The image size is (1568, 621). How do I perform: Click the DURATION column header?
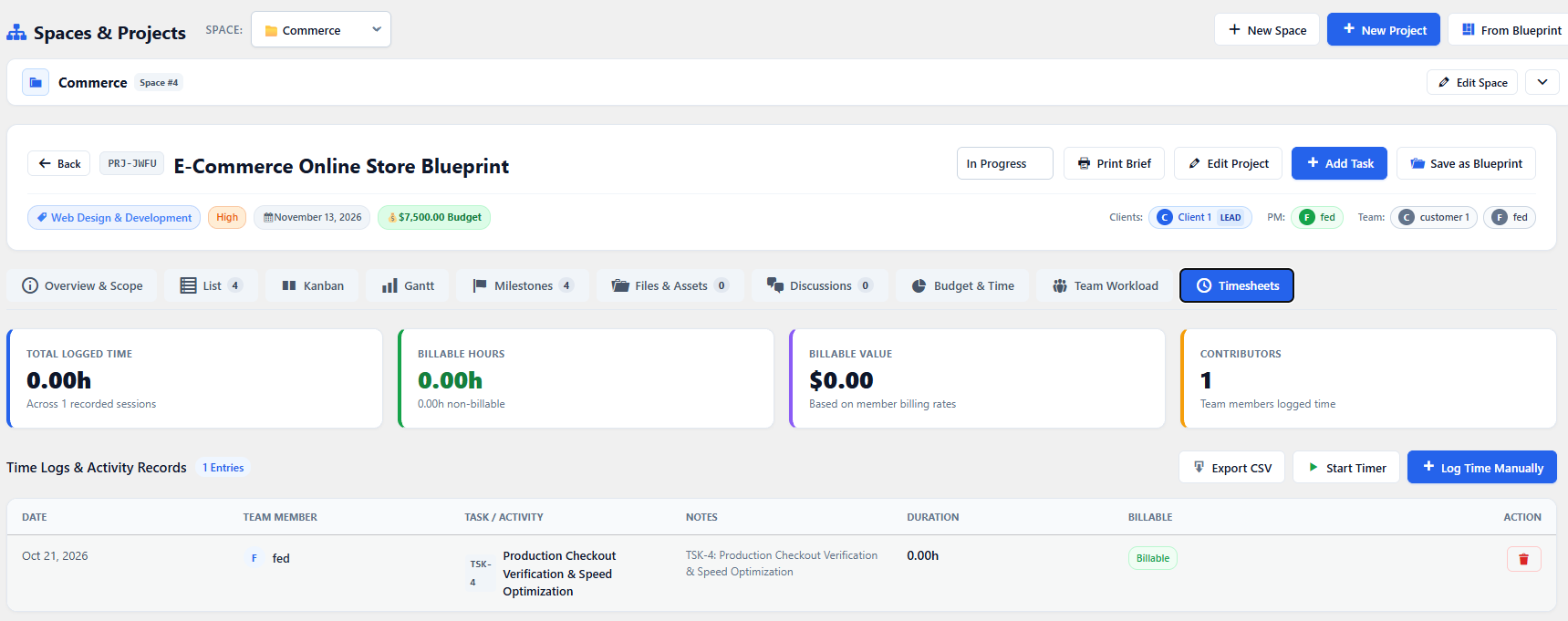point(932,517)
